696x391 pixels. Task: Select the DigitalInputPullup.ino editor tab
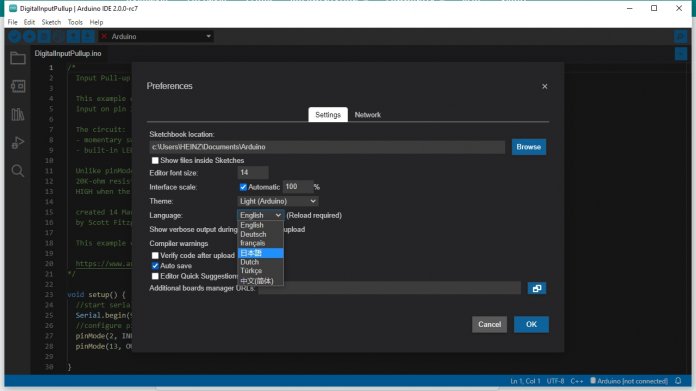(68, 53)
